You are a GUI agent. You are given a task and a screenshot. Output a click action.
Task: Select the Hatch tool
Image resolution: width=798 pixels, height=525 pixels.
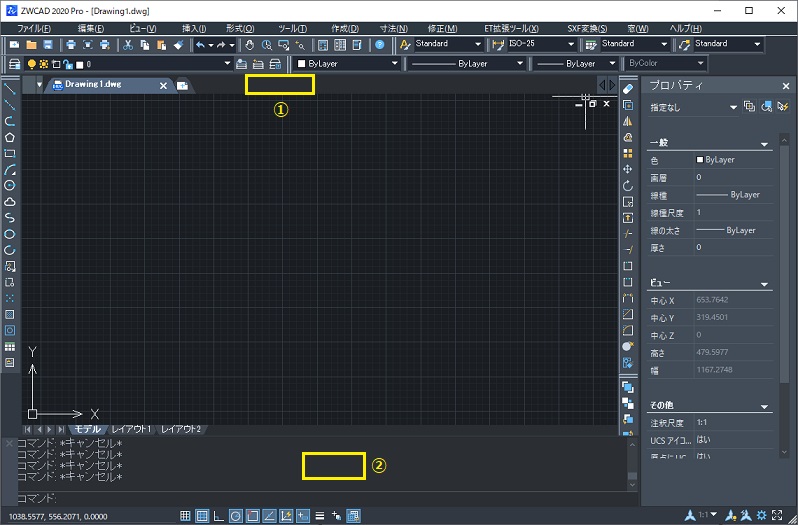pos(10,314)
